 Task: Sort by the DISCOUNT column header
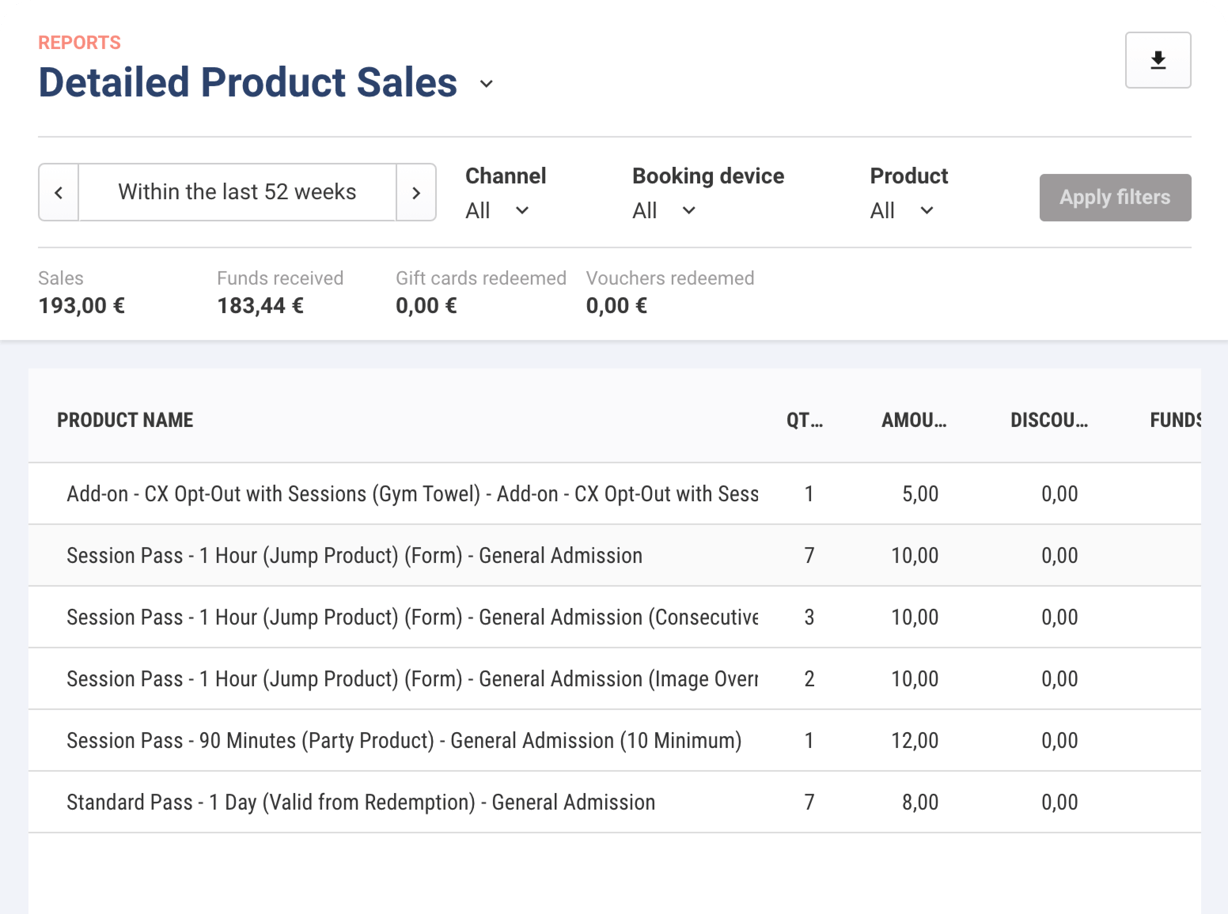pos(1050,420)
